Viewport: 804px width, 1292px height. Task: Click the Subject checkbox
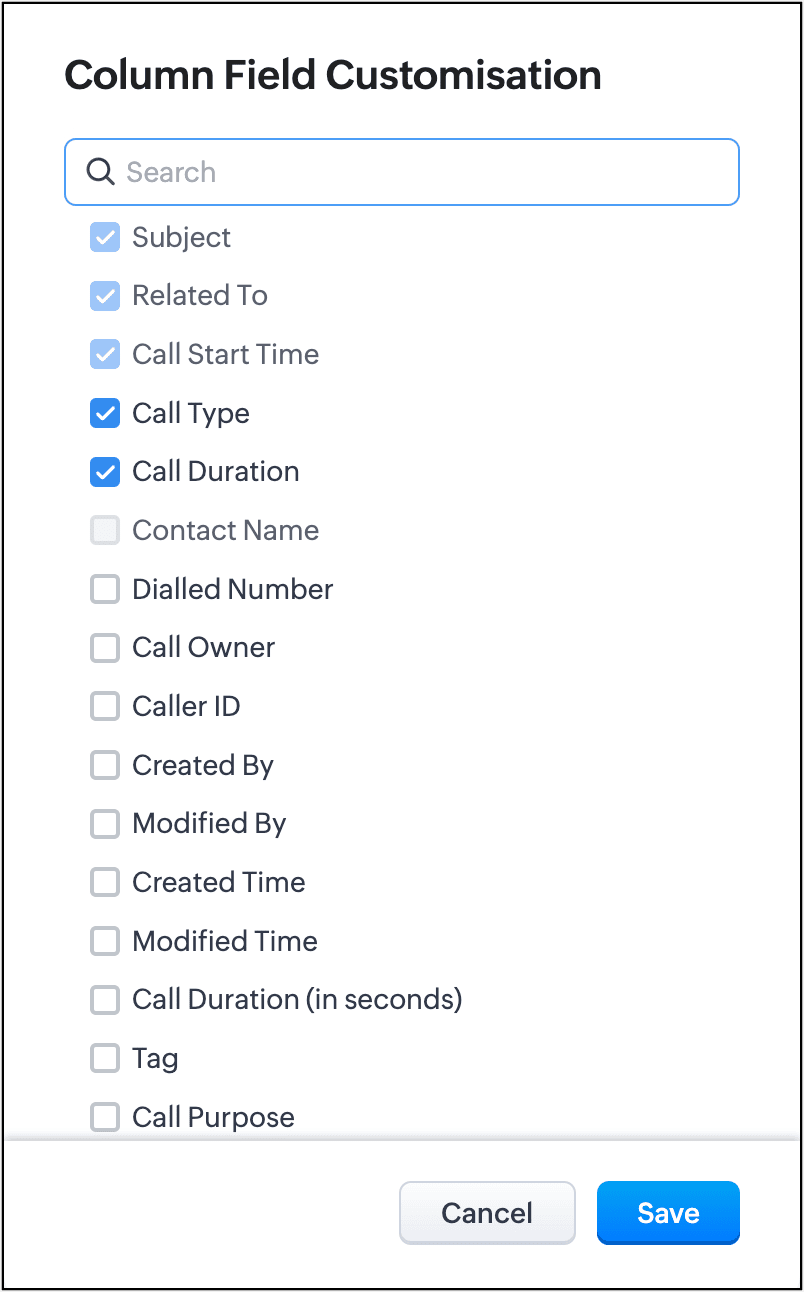pos(105,237)
